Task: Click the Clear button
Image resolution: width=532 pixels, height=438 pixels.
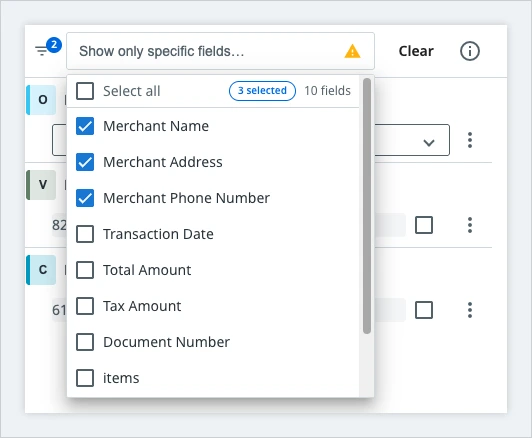Action: click(x=416, y=51)
